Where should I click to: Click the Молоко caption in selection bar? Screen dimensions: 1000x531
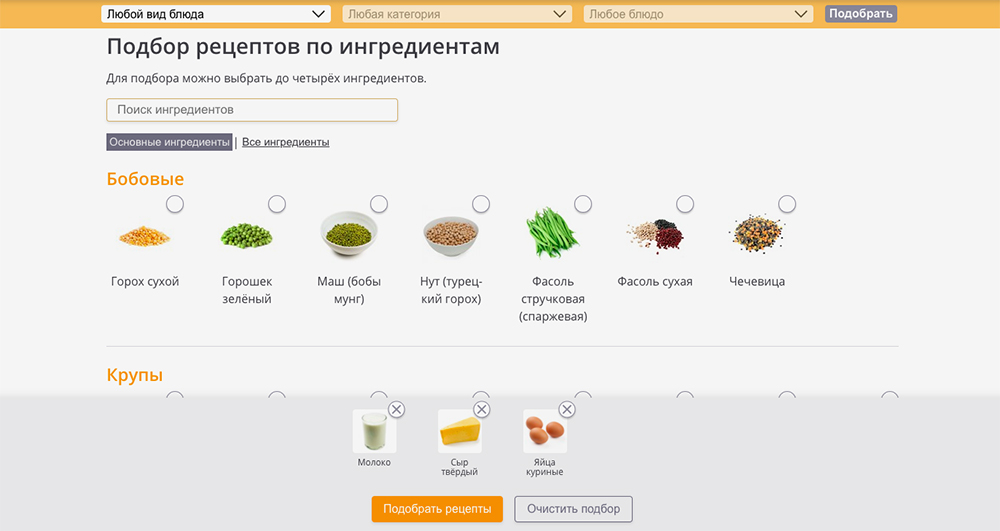point(374,462)
